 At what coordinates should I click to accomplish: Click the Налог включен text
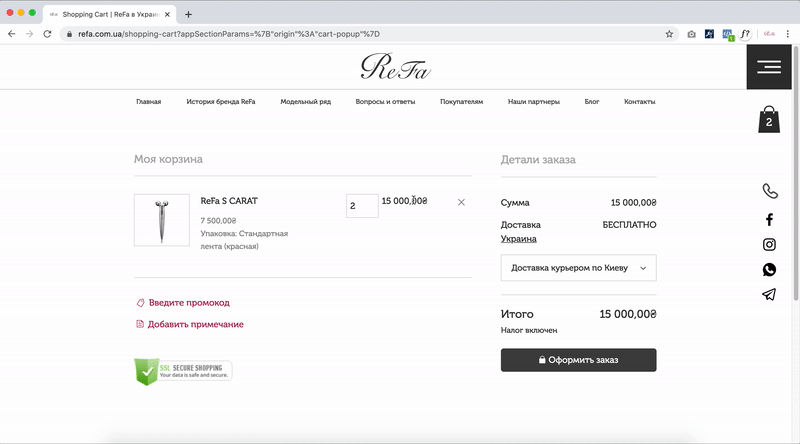point(529,330)
